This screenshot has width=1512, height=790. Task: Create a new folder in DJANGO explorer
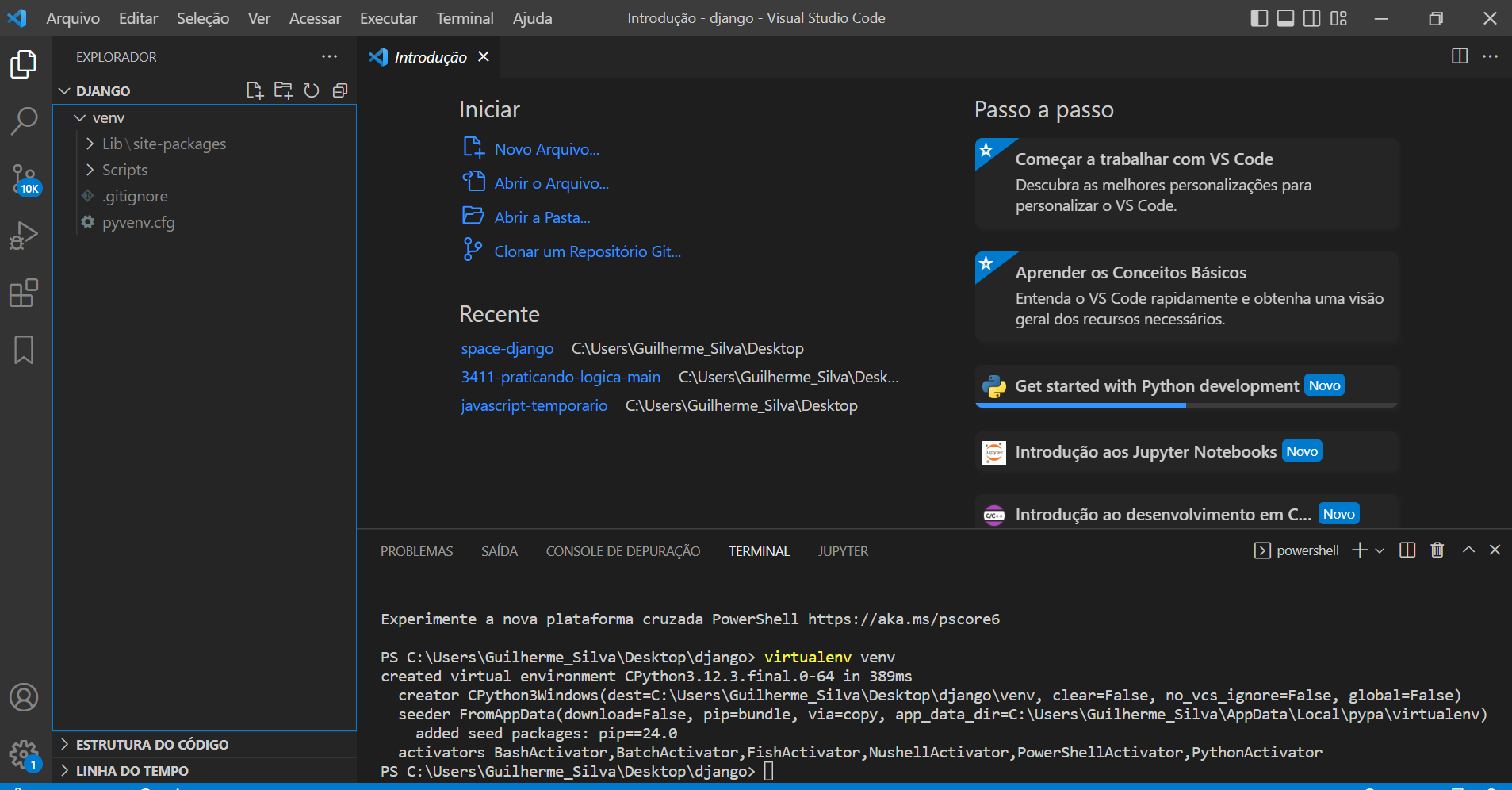(283, 90)
